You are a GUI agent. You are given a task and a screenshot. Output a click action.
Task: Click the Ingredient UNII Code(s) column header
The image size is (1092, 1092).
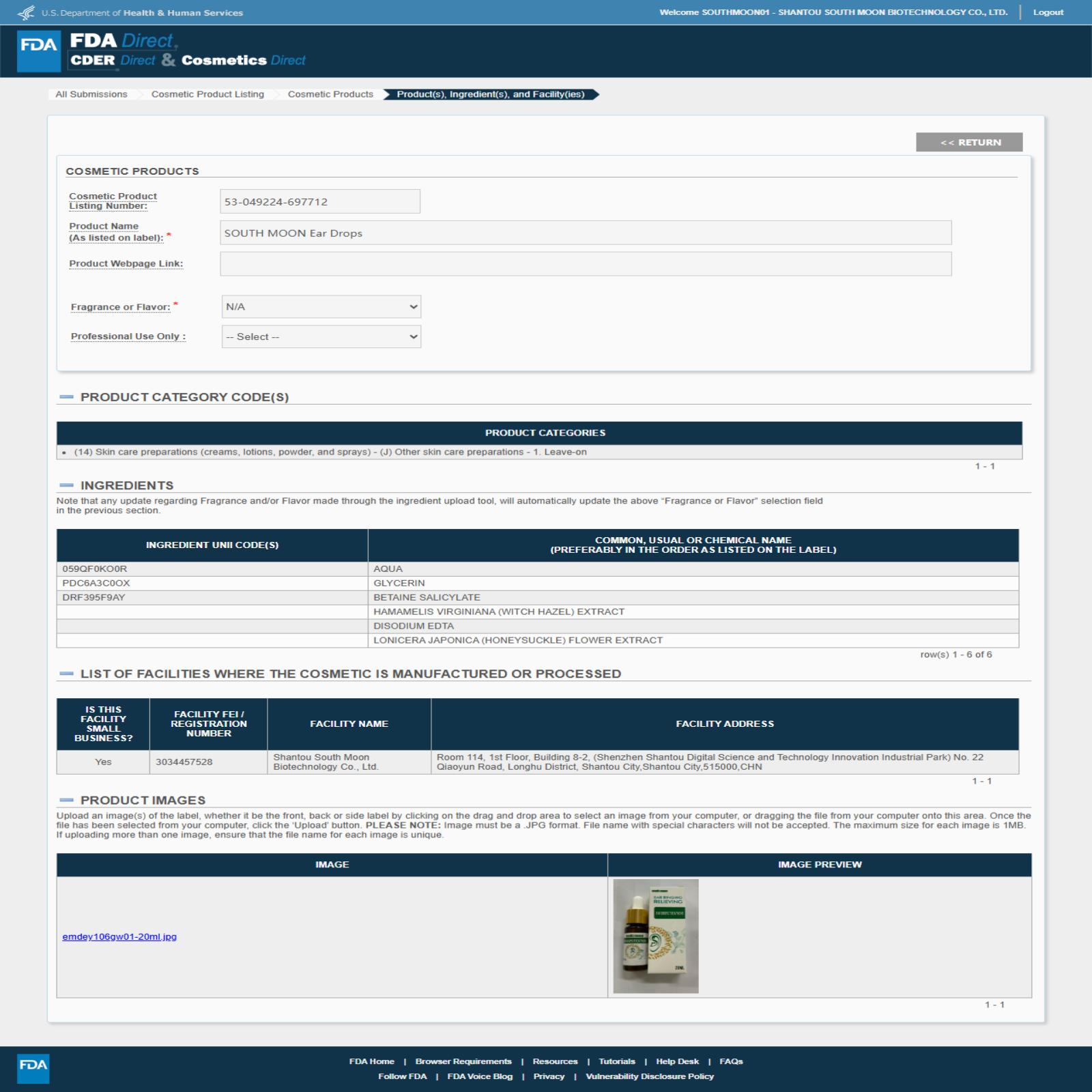(x=212, y=545)
